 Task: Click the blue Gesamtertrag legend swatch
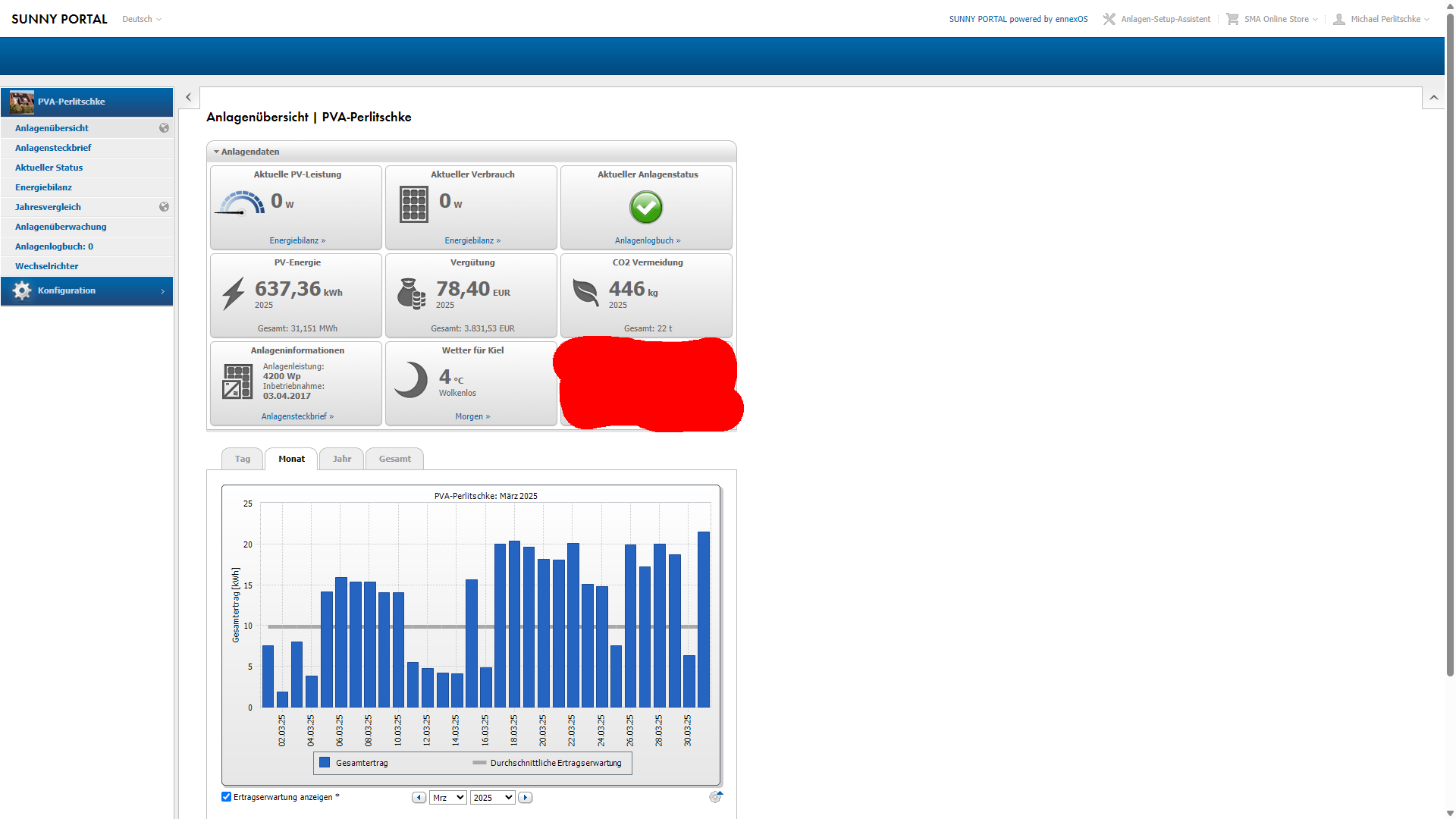325,763
